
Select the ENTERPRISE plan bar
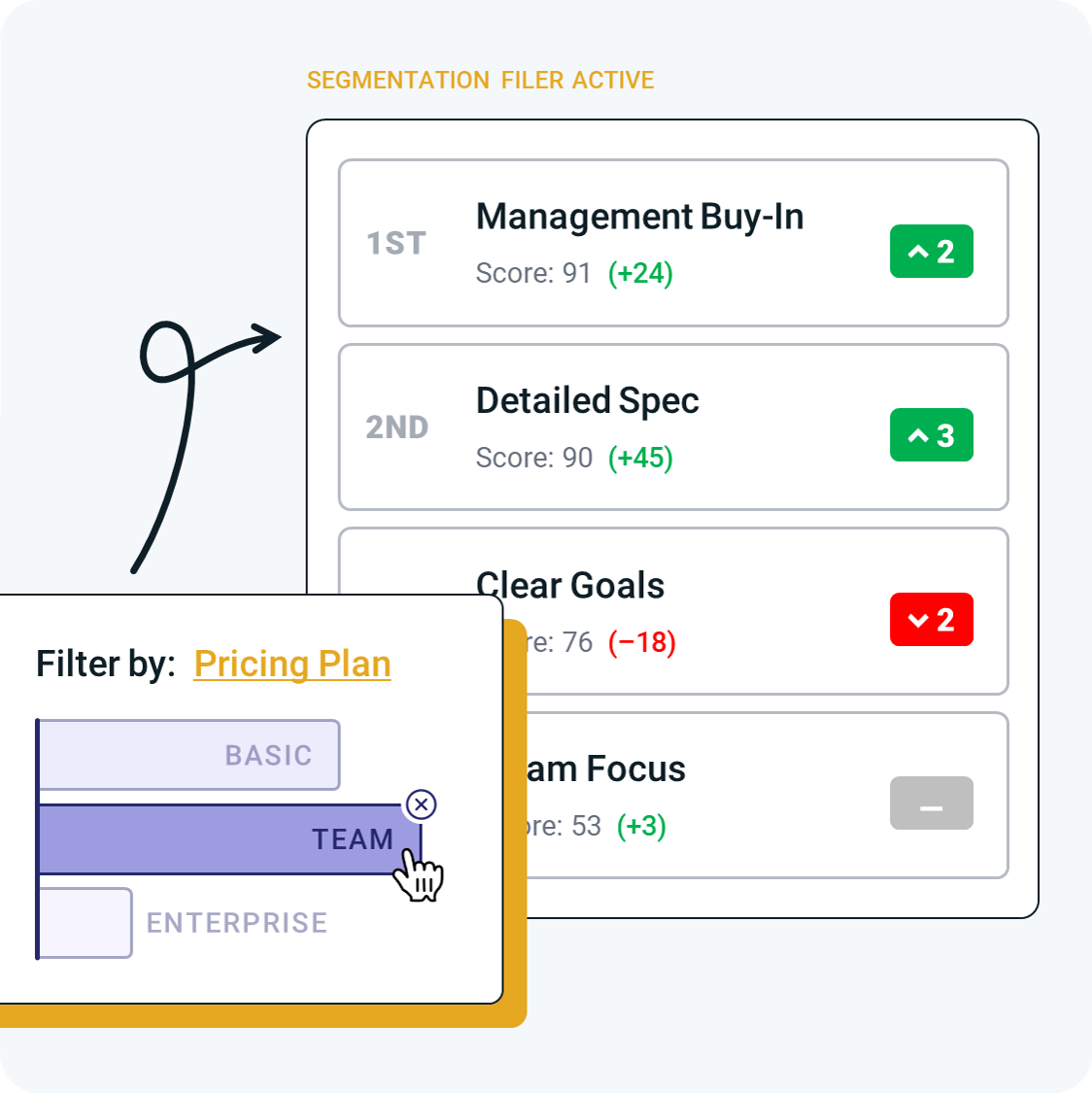(85, 923)
